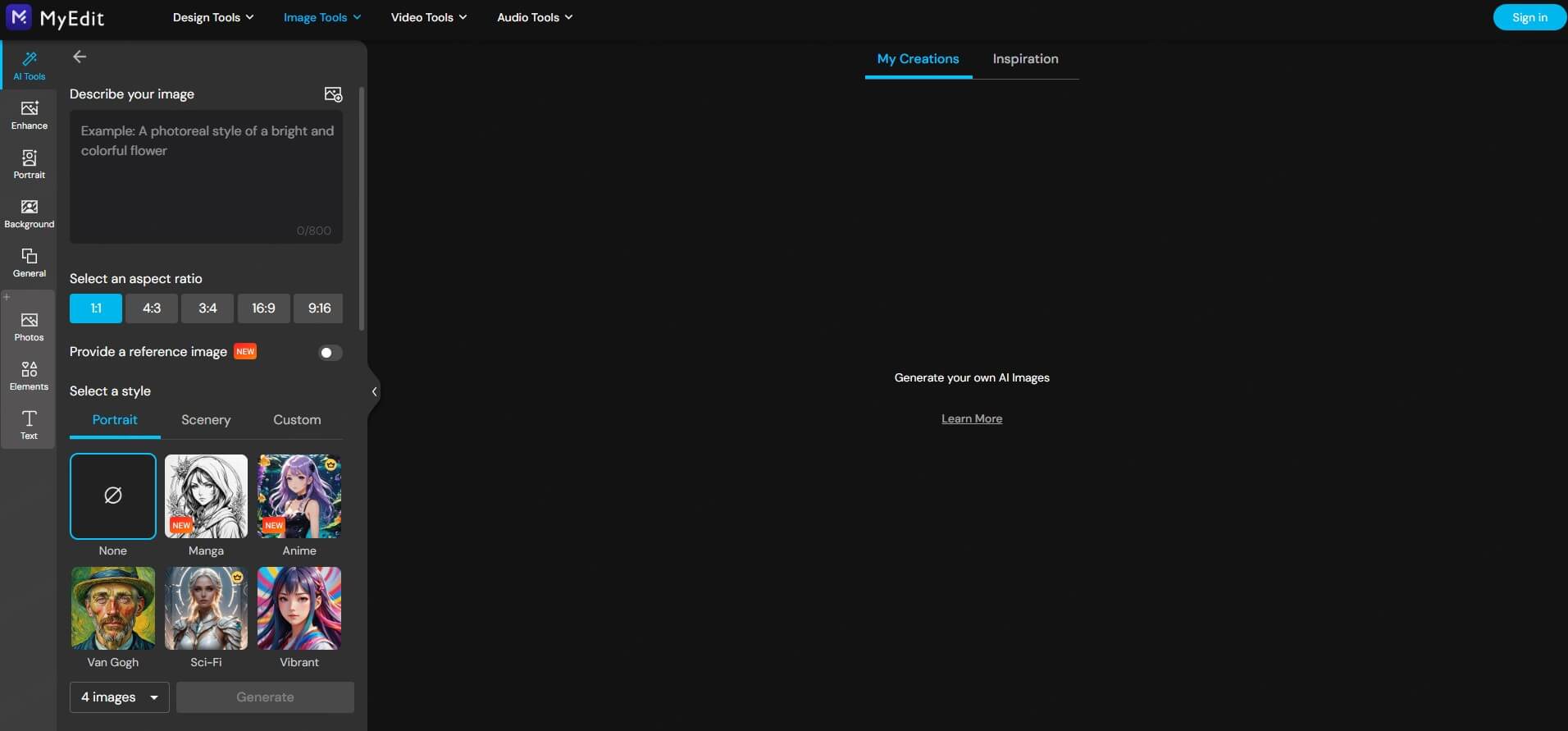Choose the Manga style thumbnail
Image resolution: width=1568 pixels, height=731 pixels.
point(206,496)
